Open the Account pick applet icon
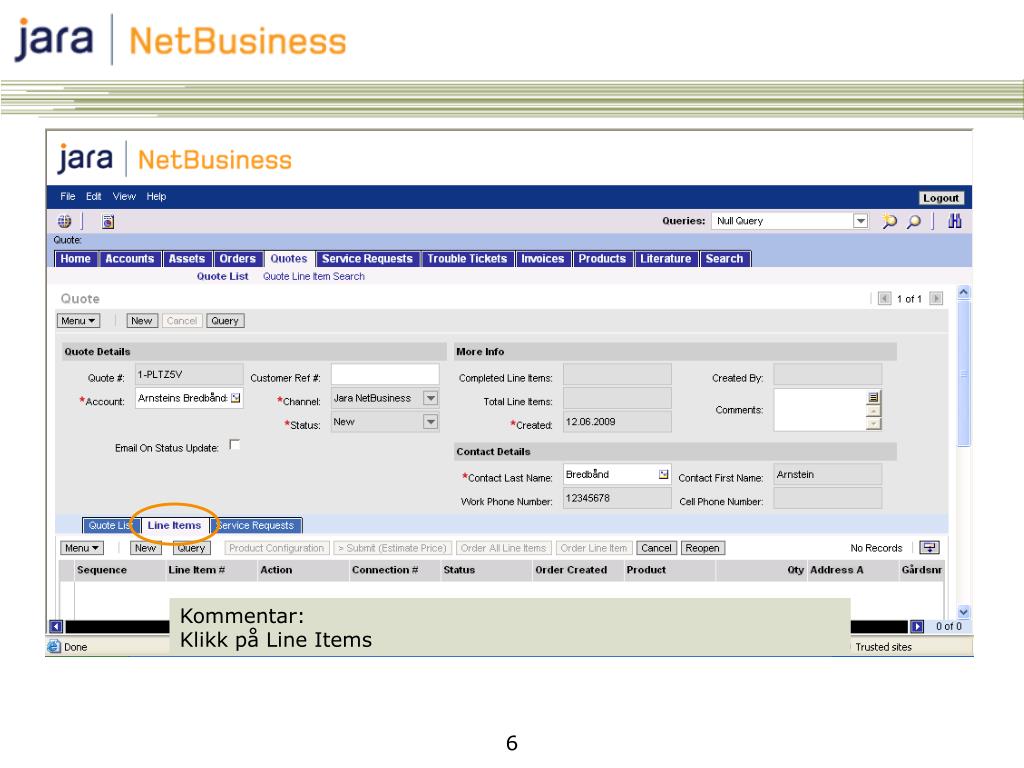Viewport: 1024px width, 768px height. pos(236,398)
